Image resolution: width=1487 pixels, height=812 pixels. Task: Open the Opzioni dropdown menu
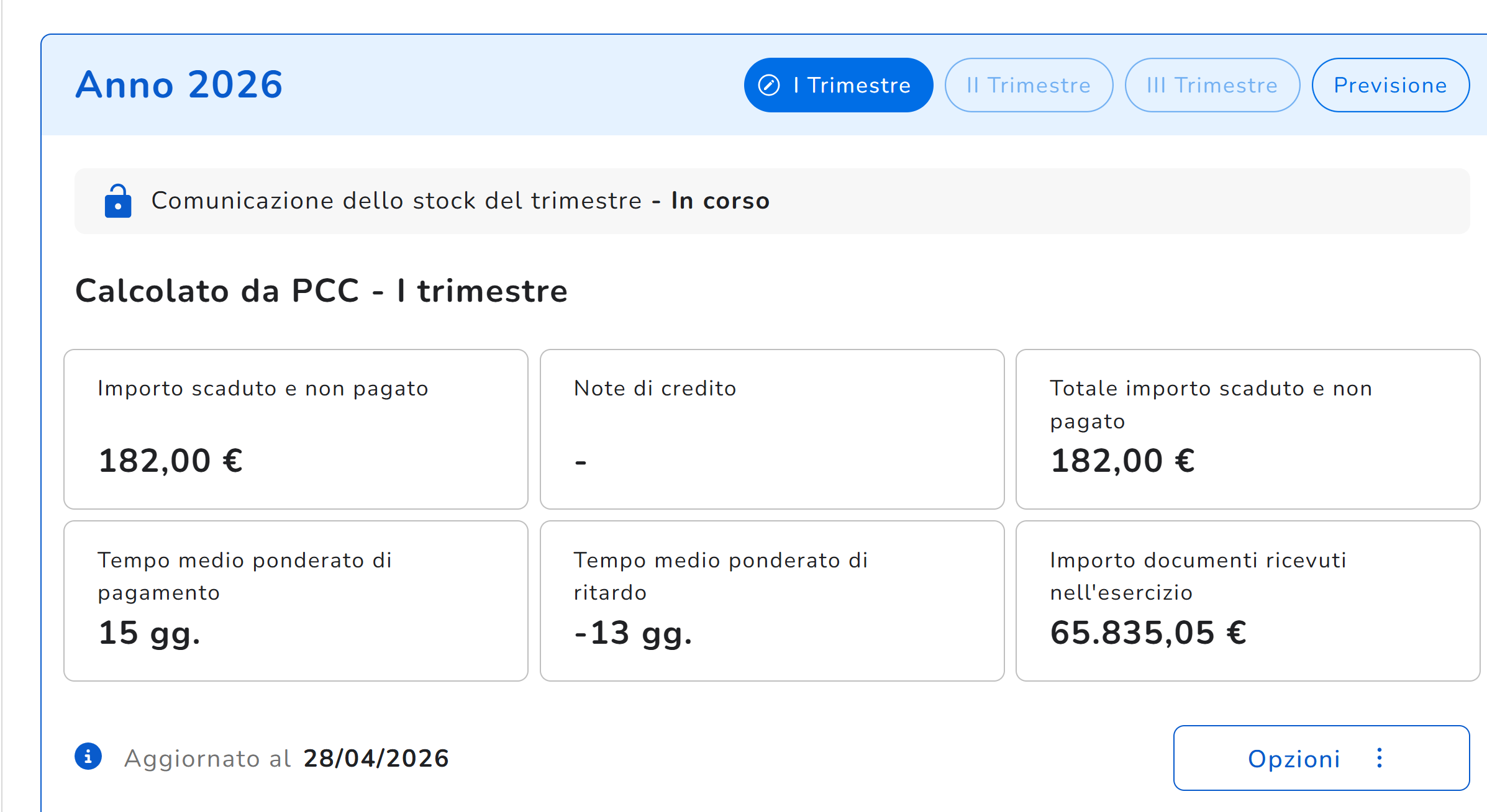tap(1322, 758)
